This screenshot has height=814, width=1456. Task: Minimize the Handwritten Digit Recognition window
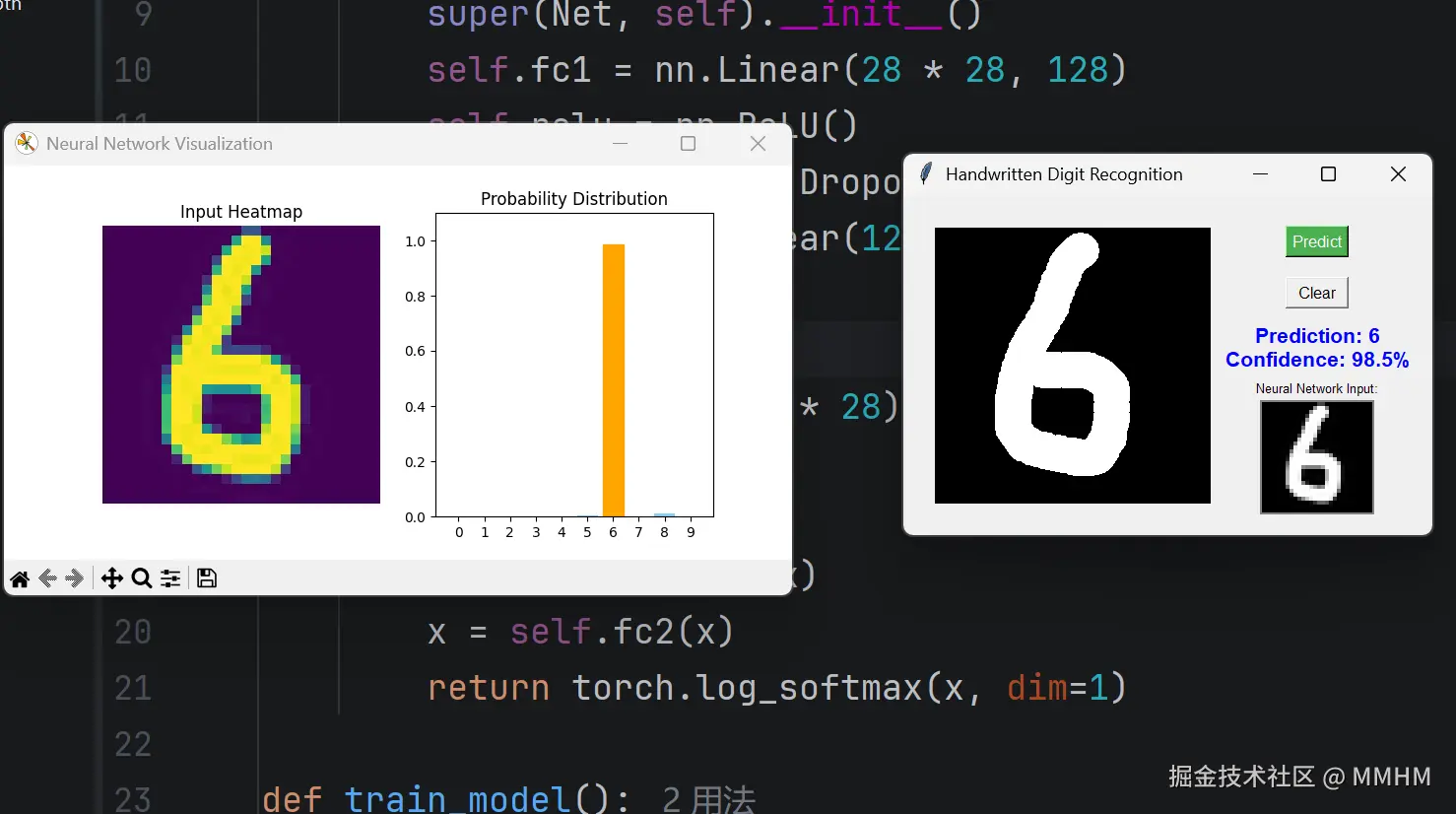[1260, 174]
